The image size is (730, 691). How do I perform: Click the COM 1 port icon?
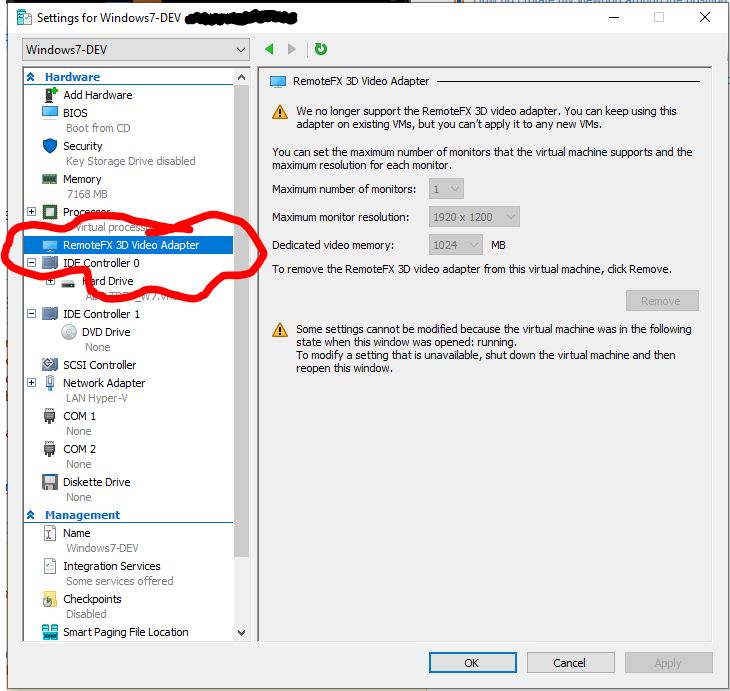tap(49, 416)
